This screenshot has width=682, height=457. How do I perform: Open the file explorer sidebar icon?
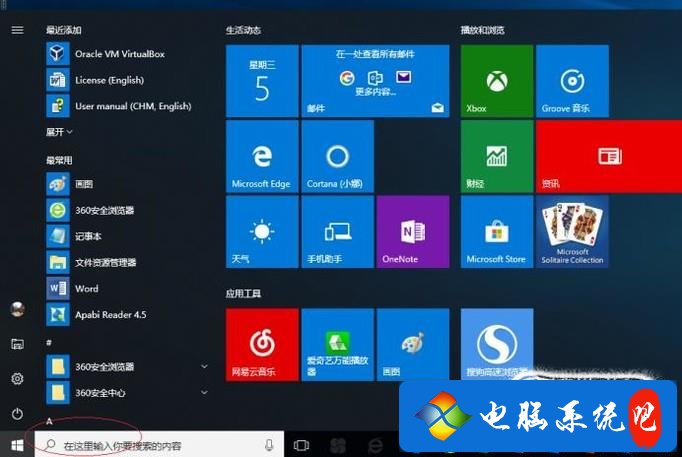pos(17,344)
